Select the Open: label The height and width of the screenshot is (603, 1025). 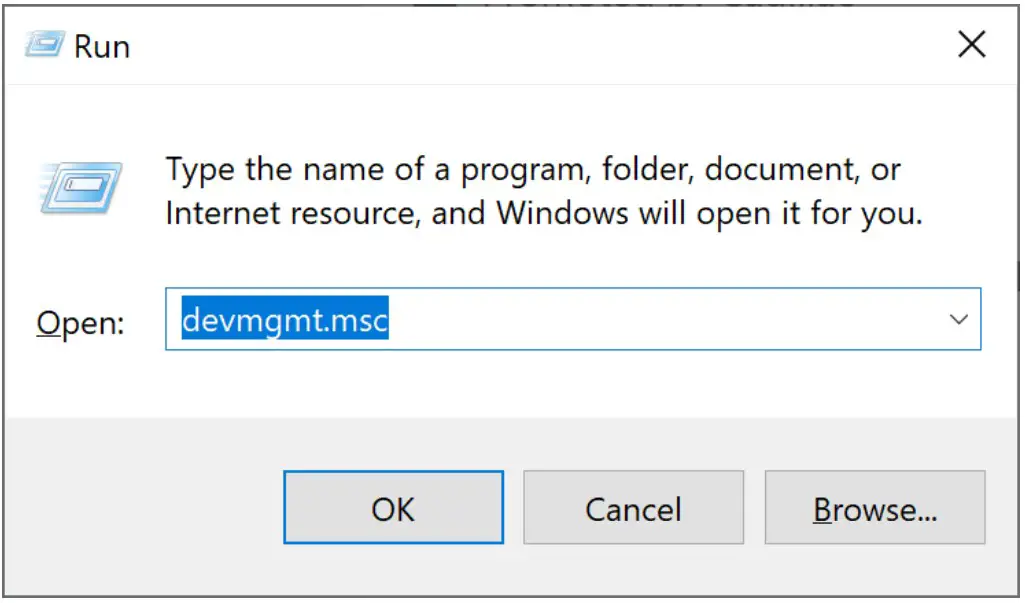click(79, 322)
